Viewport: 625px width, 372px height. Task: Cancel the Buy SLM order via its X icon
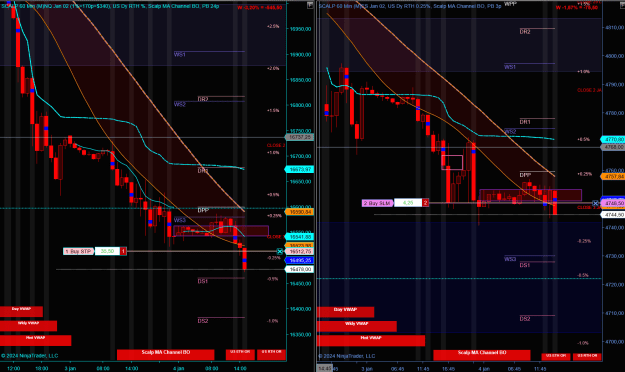(x=595, y=203)
